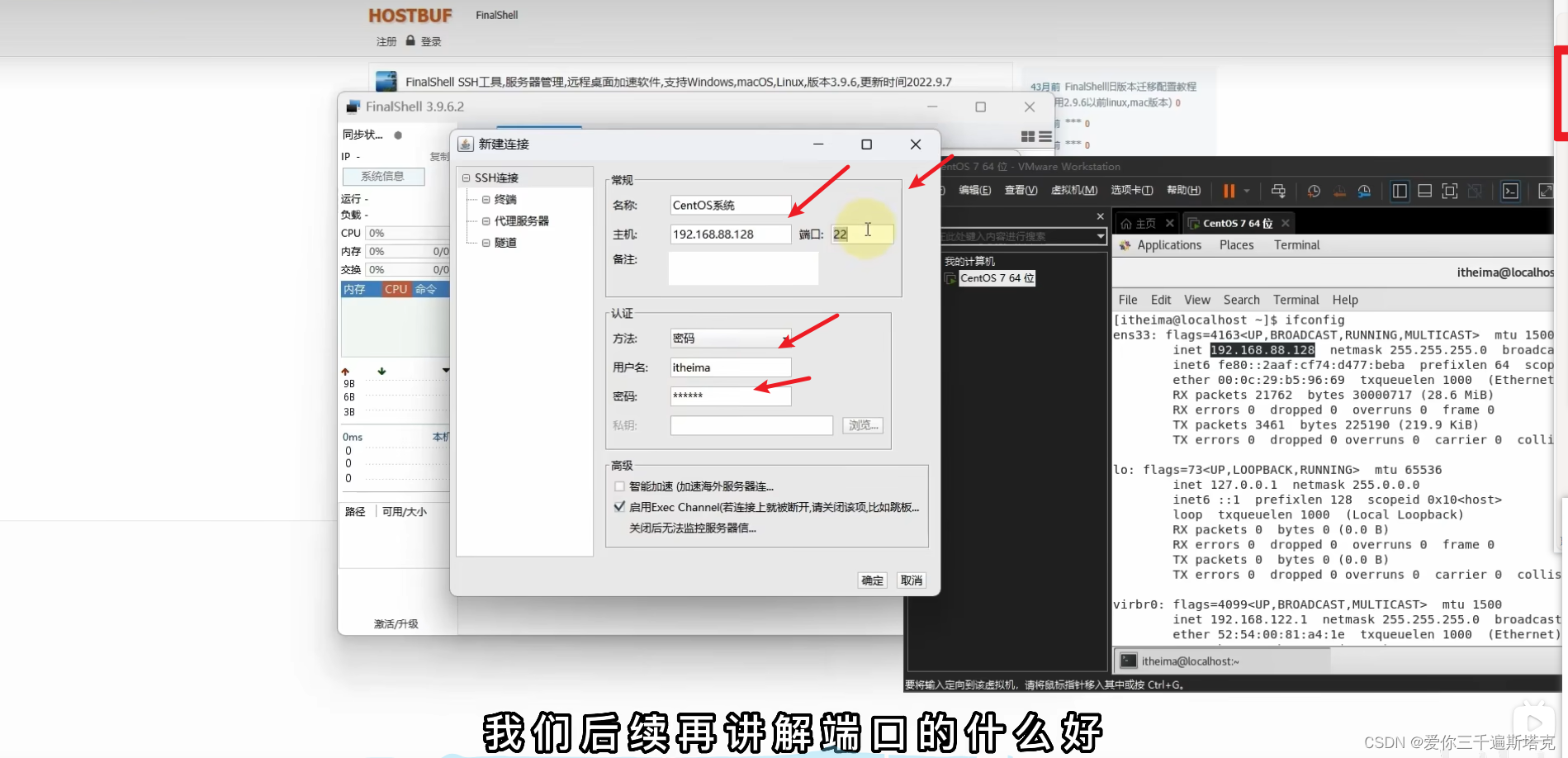Confirm the connection with 确定

871,580
